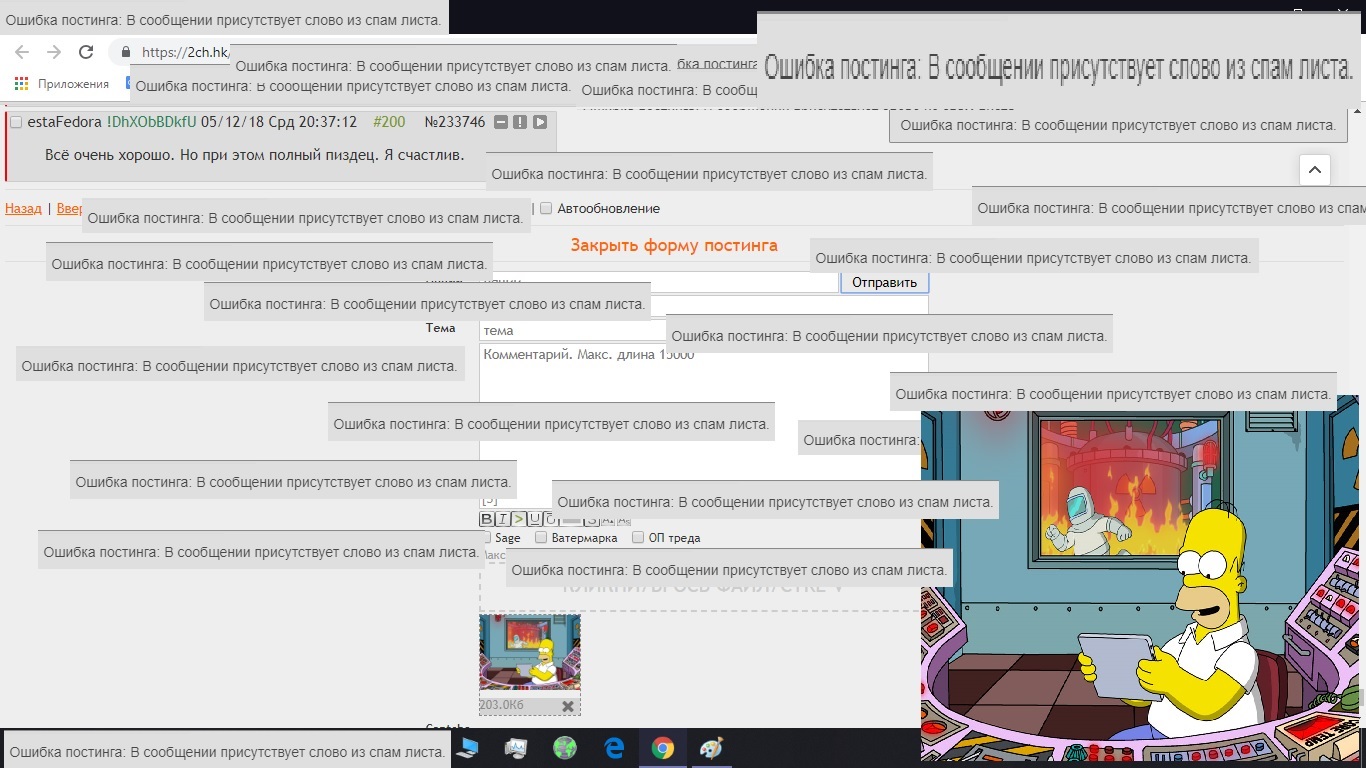
Task: Reload the page in Chrome
Action: (x=86, y=52)
